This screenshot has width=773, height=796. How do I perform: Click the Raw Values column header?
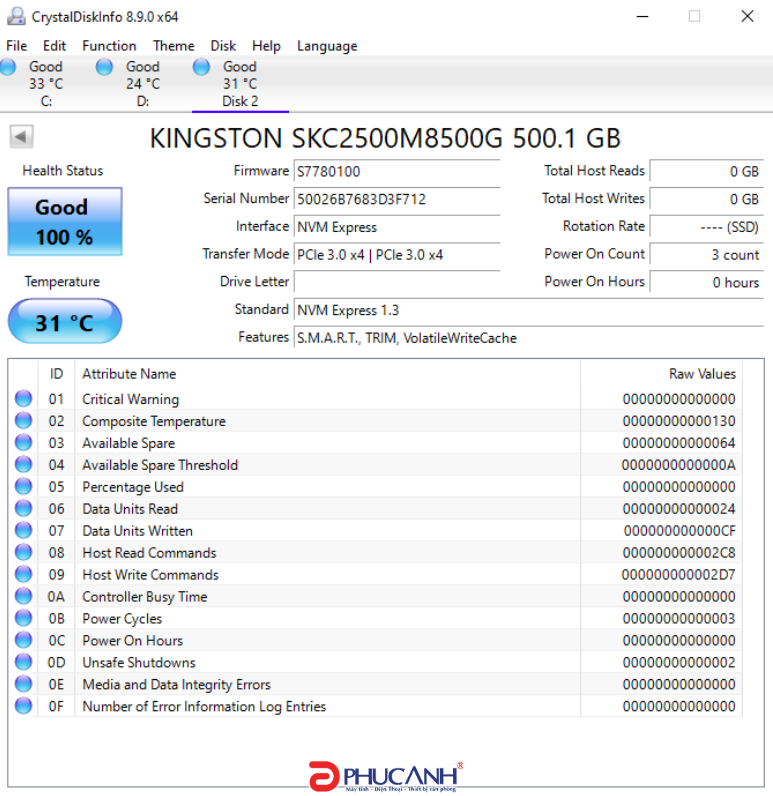click(x=661, y=374)
